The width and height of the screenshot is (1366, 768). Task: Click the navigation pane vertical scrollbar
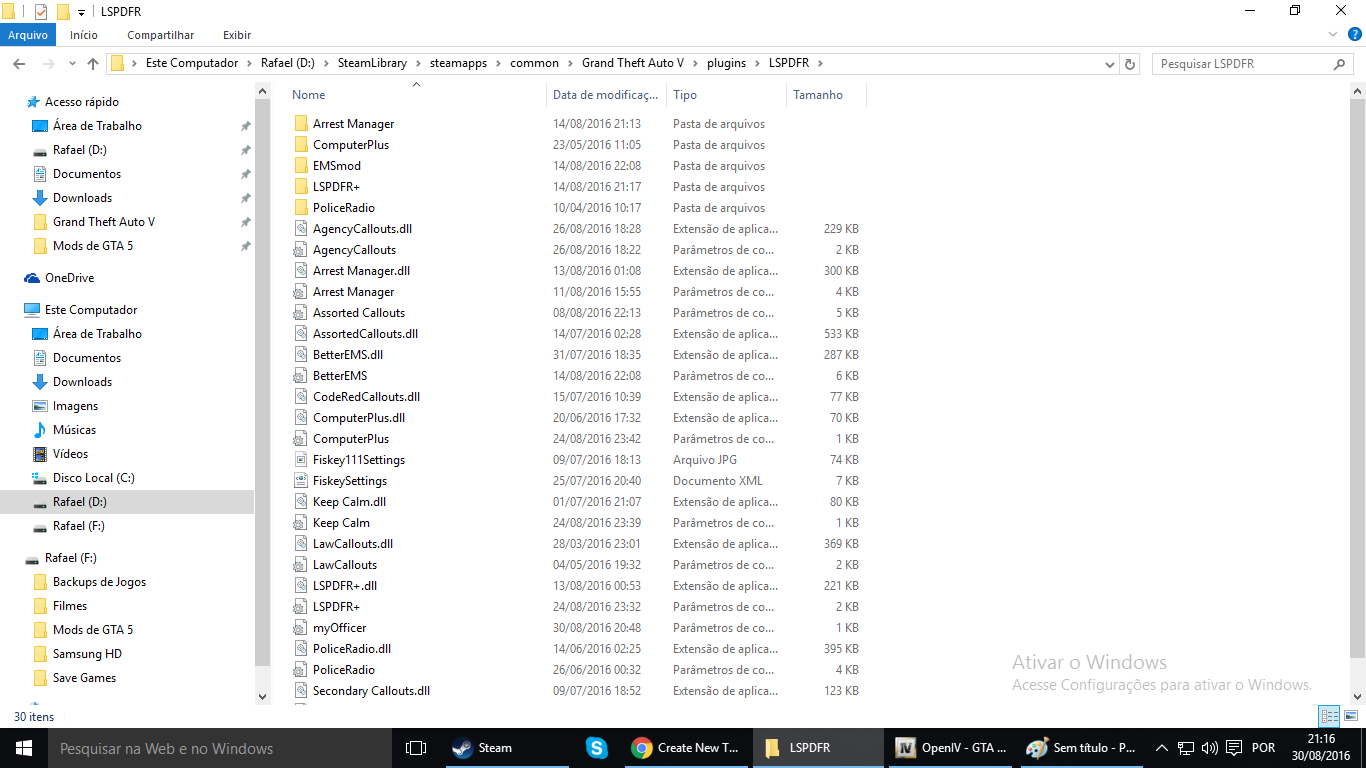[x=263, y=383]
